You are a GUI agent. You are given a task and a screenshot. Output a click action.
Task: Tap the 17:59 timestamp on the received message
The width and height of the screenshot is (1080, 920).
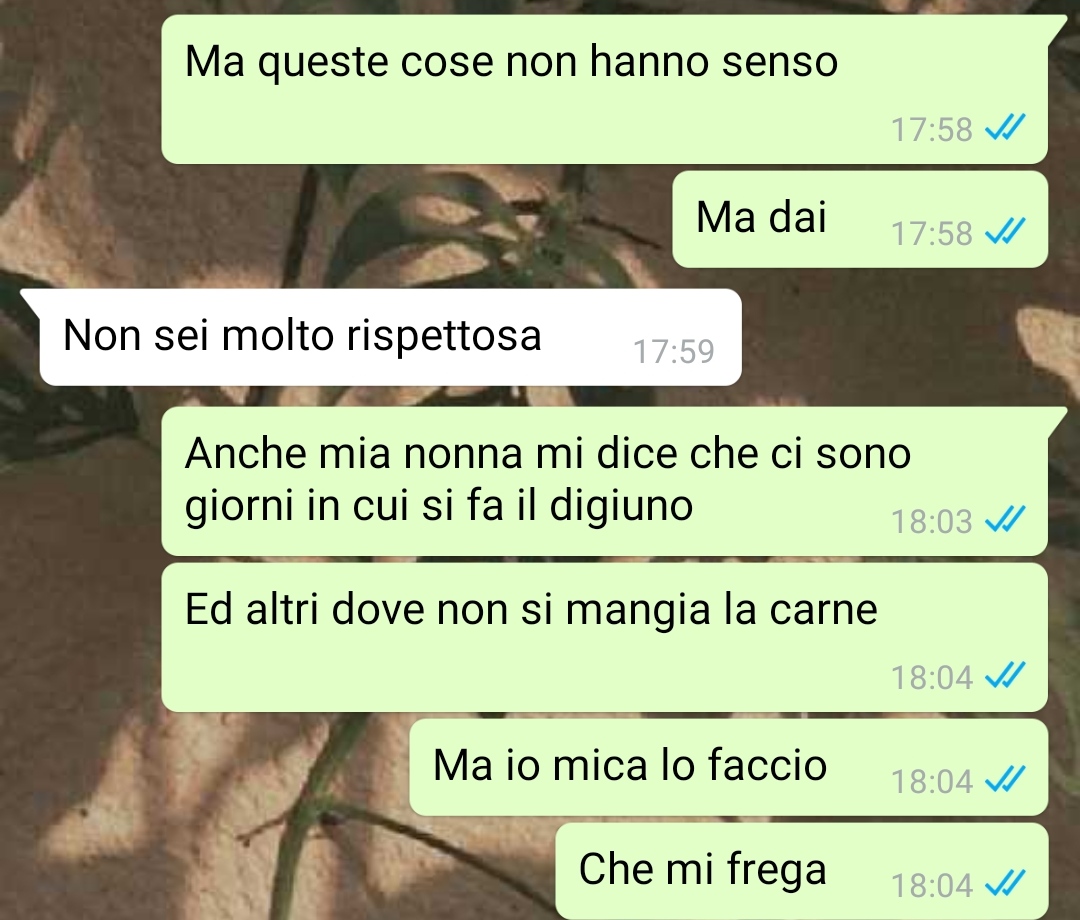click(x=674, y=351)
